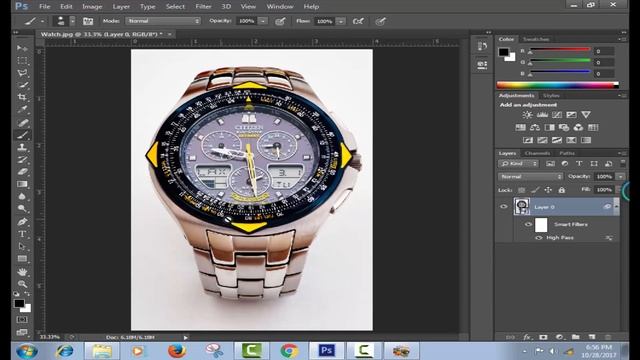Image resolution: width=640 pixels, height=360 pixels.
Task: Toggle lock image pixels
Action: (535, 190)
